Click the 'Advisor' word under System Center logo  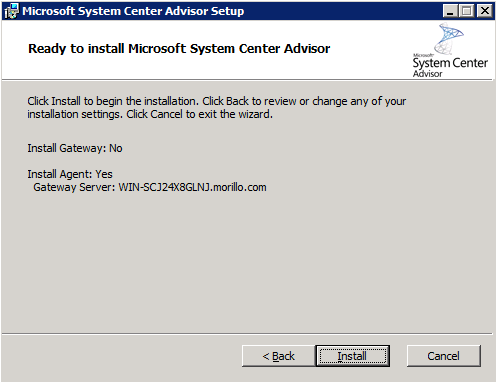(x=428, y=74)
